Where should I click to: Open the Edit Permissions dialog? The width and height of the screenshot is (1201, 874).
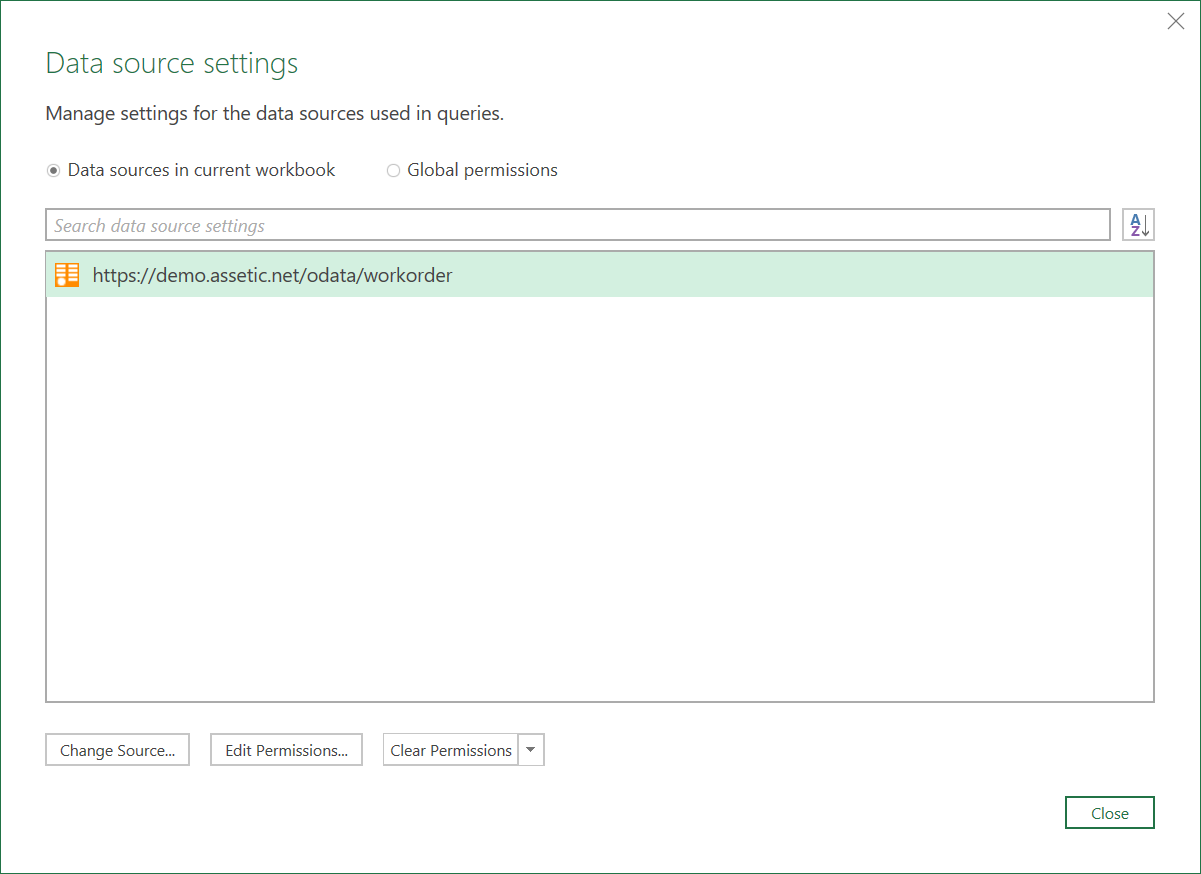tap(286, 750)
